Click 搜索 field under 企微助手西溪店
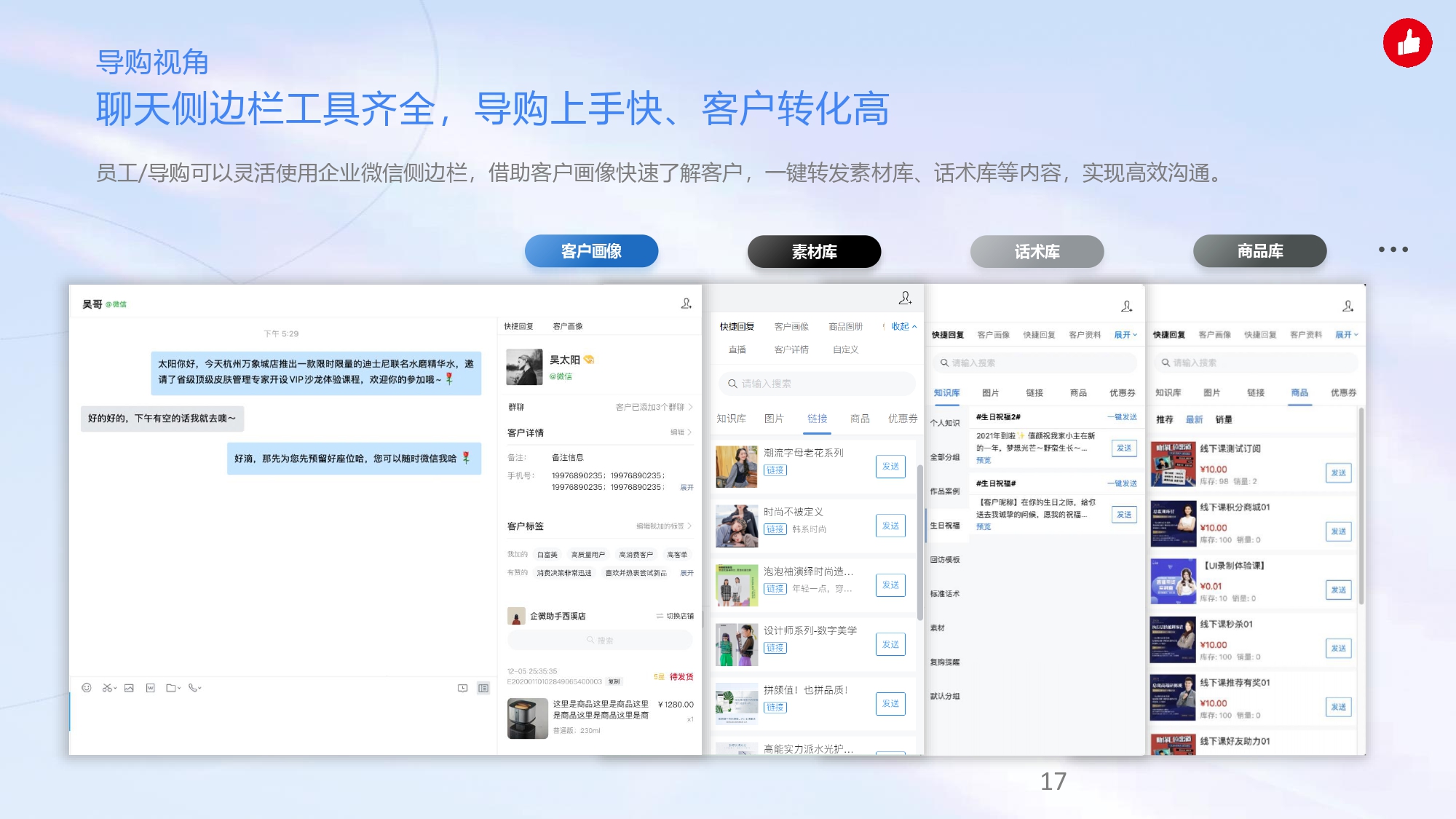 click(x=599, y=641)
